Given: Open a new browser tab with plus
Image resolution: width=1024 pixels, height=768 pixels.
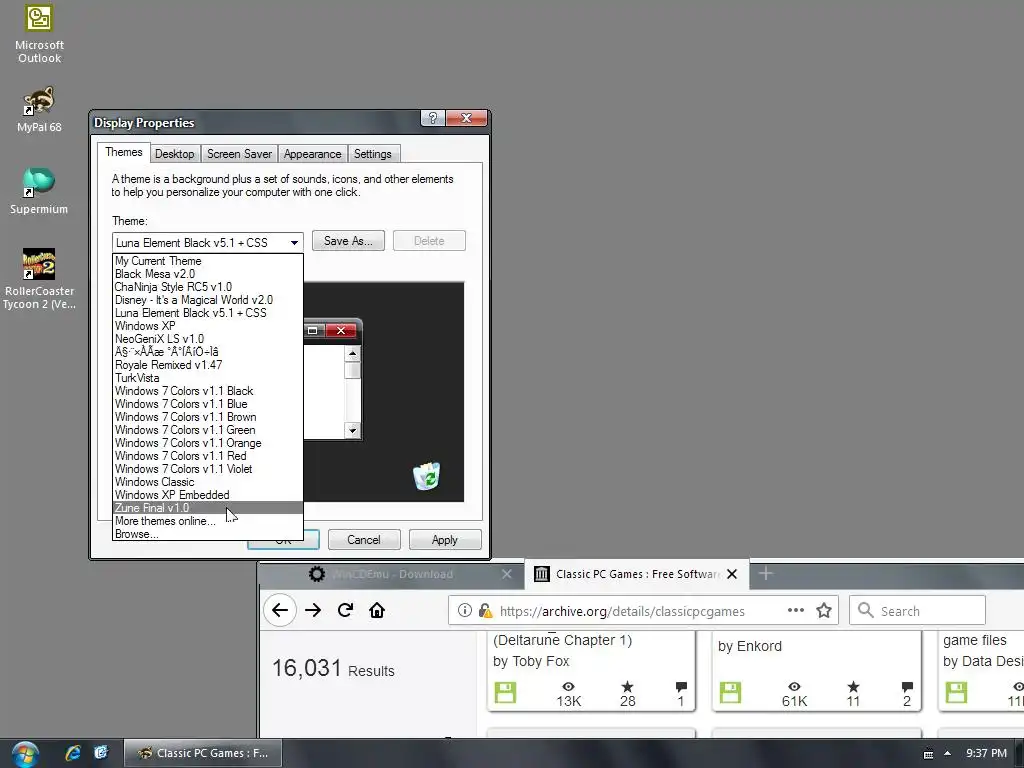Looking at the screenshot, I should (766, 574).
